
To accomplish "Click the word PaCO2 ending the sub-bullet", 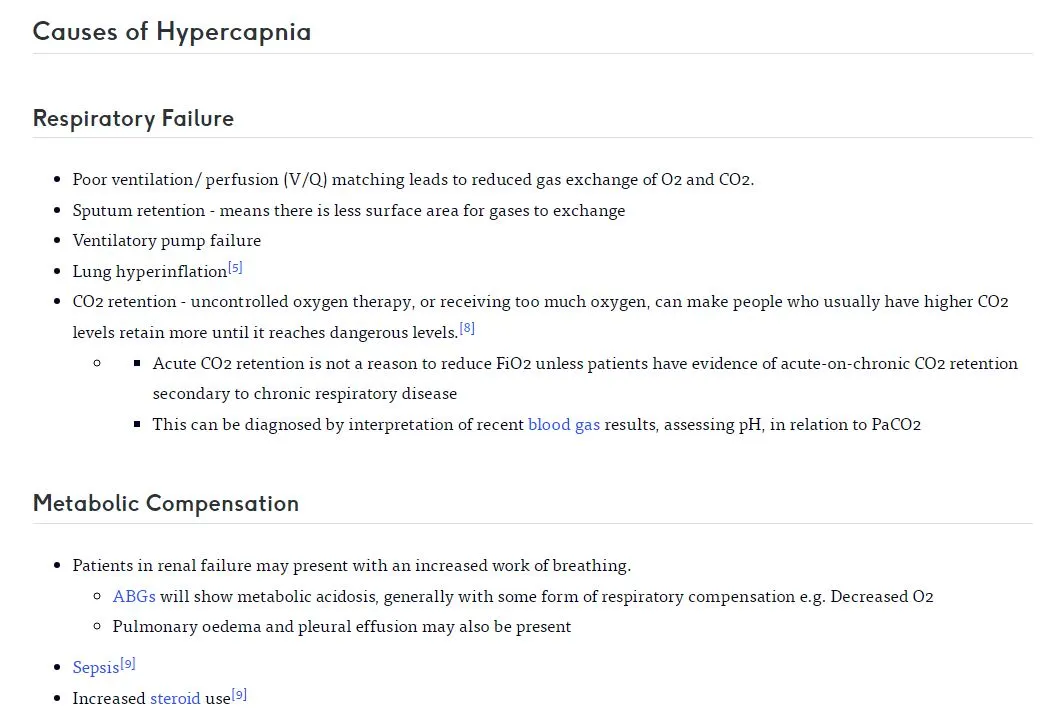I will (896, 425).
